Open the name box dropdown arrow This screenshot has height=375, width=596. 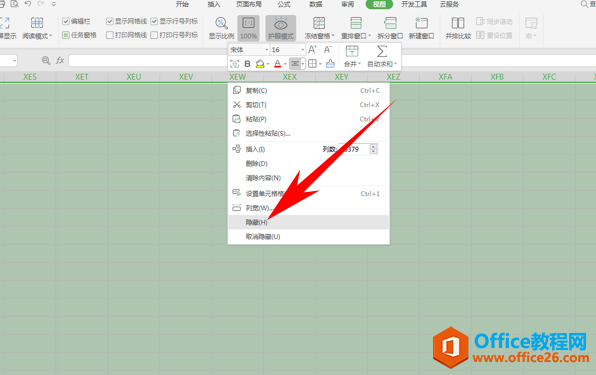14,60
